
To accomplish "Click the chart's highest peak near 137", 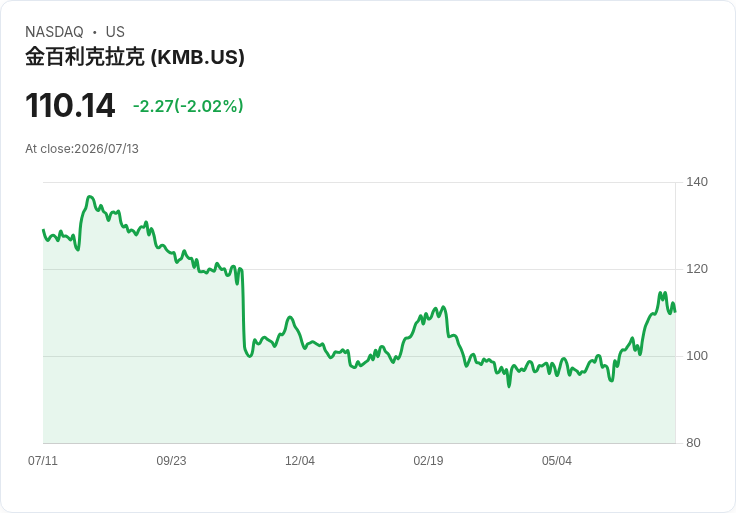I will click(x=90, y=197).
